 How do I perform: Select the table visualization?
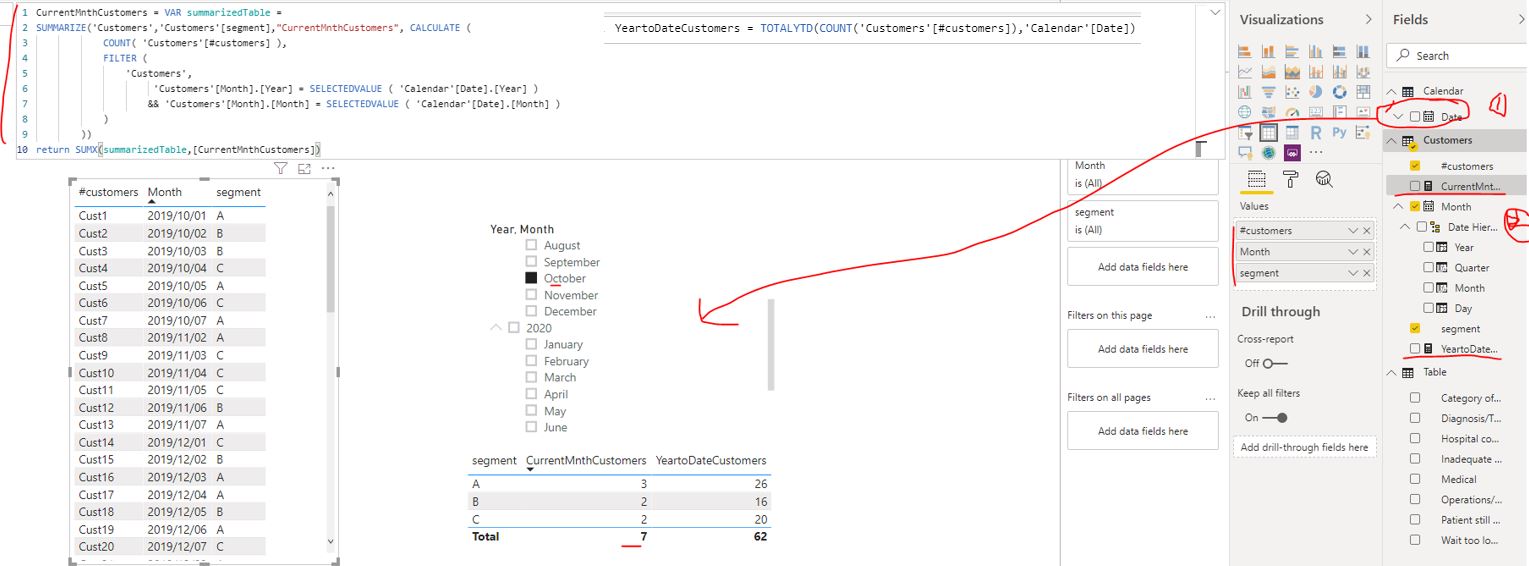click(x=1268, y=132)
